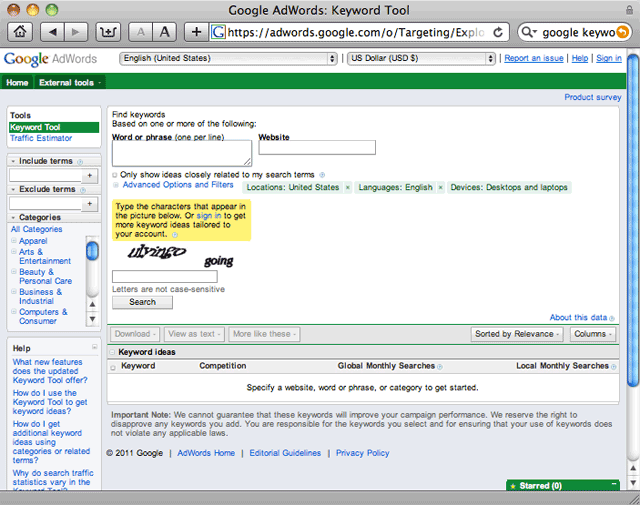Image resolution: width=640 pixels, height=505 pixels.
Task: Click the main page vertical scrollbar thumb
Action: coord(633,220)
